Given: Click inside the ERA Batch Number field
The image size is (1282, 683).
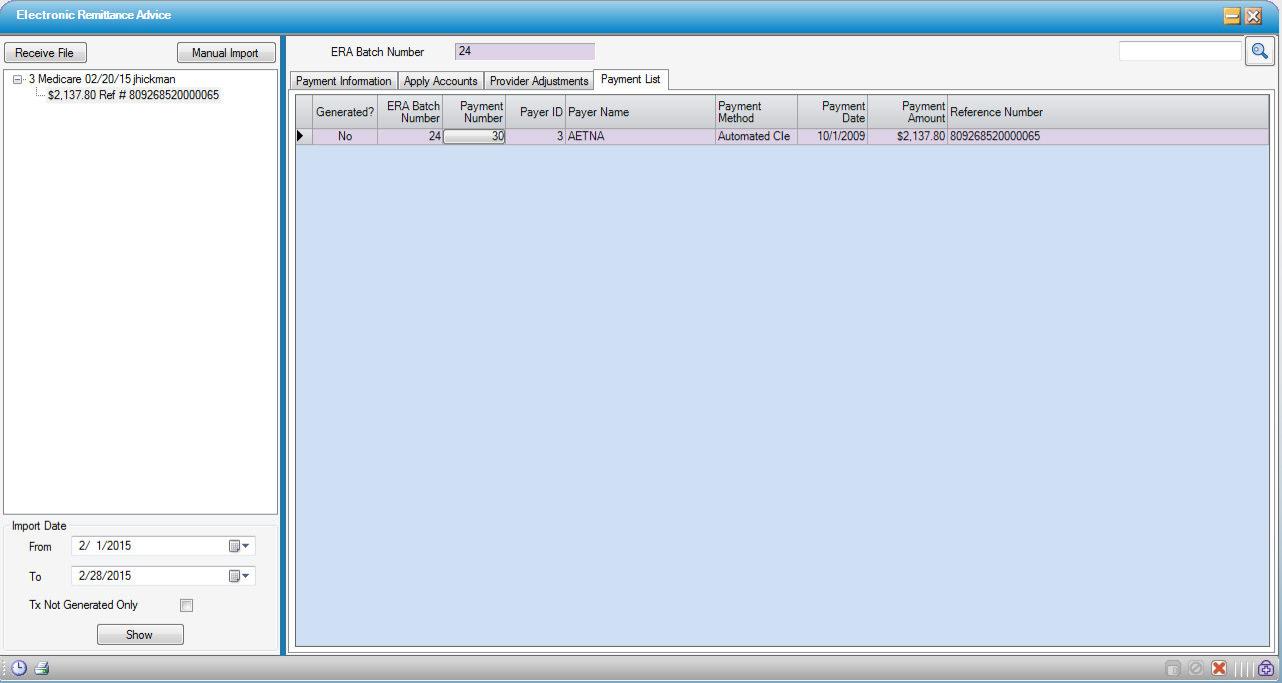Looking at the screenshot, I should pos(524,51).
